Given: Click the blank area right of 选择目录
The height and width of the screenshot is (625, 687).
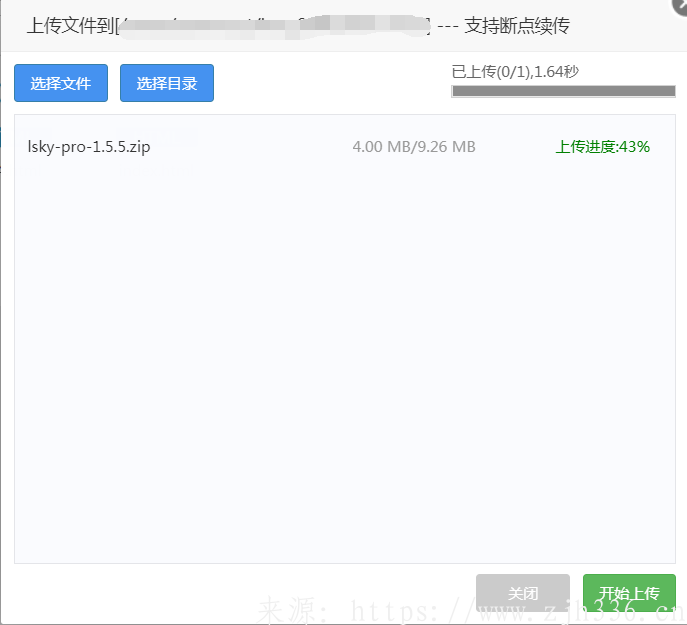Looking at the screenshot, I should tap(330, 83).
